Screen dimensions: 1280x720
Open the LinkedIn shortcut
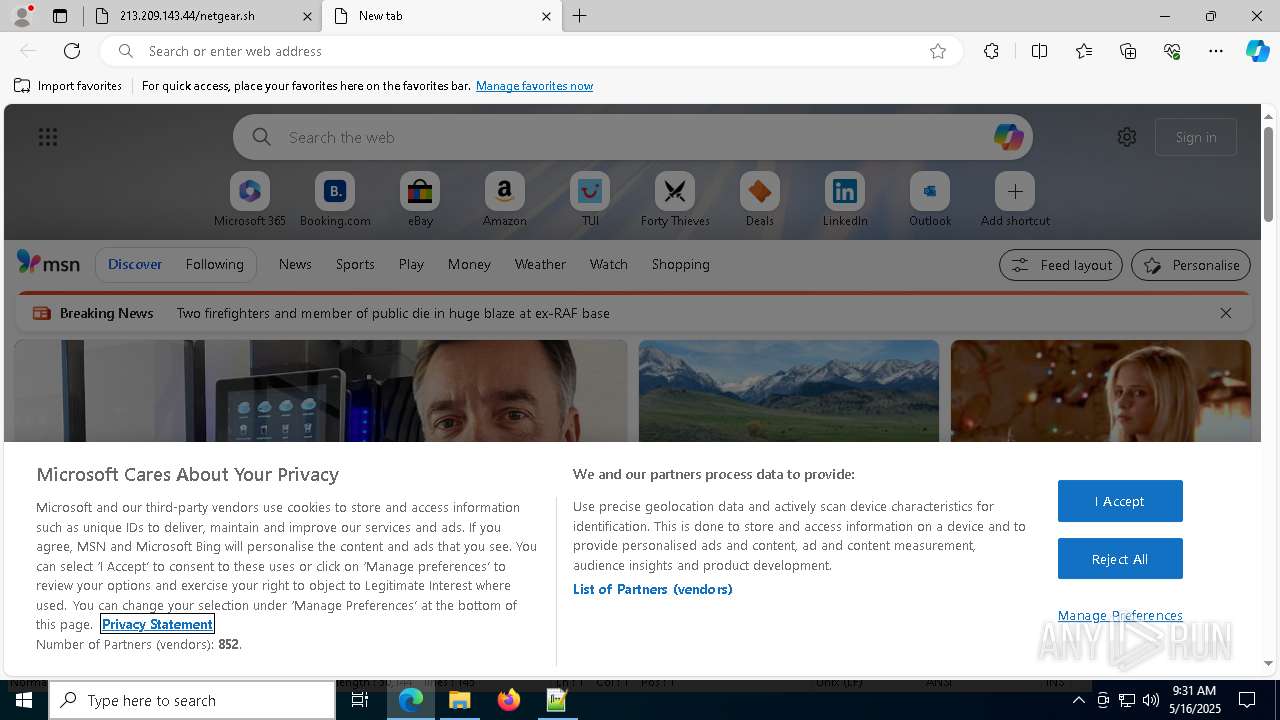(845, 199)
